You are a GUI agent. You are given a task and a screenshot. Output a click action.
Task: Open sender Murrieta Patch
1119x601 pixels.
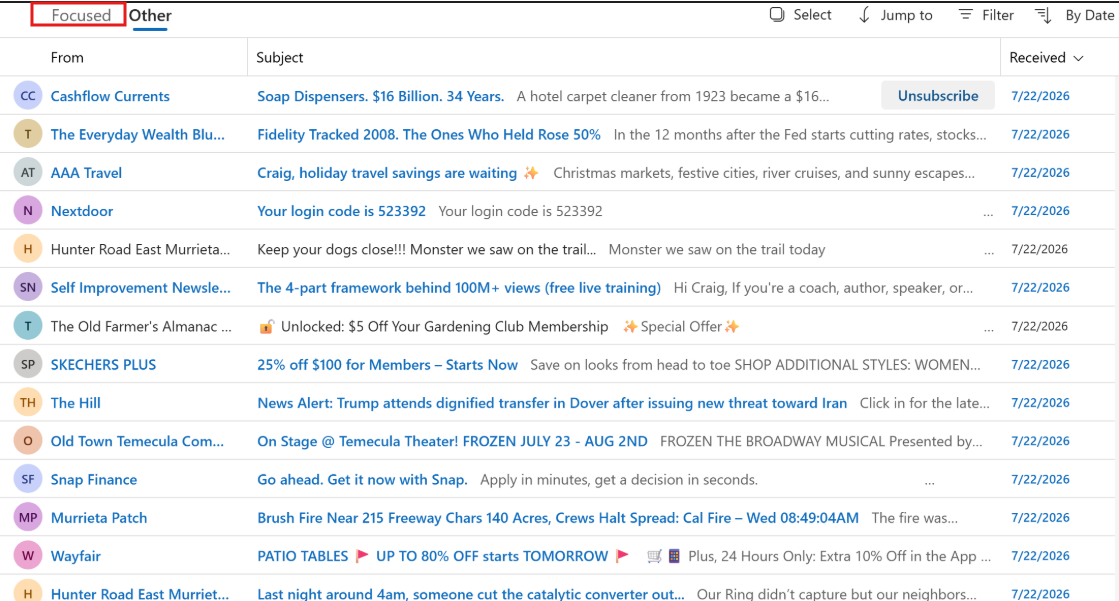(99, 517)
